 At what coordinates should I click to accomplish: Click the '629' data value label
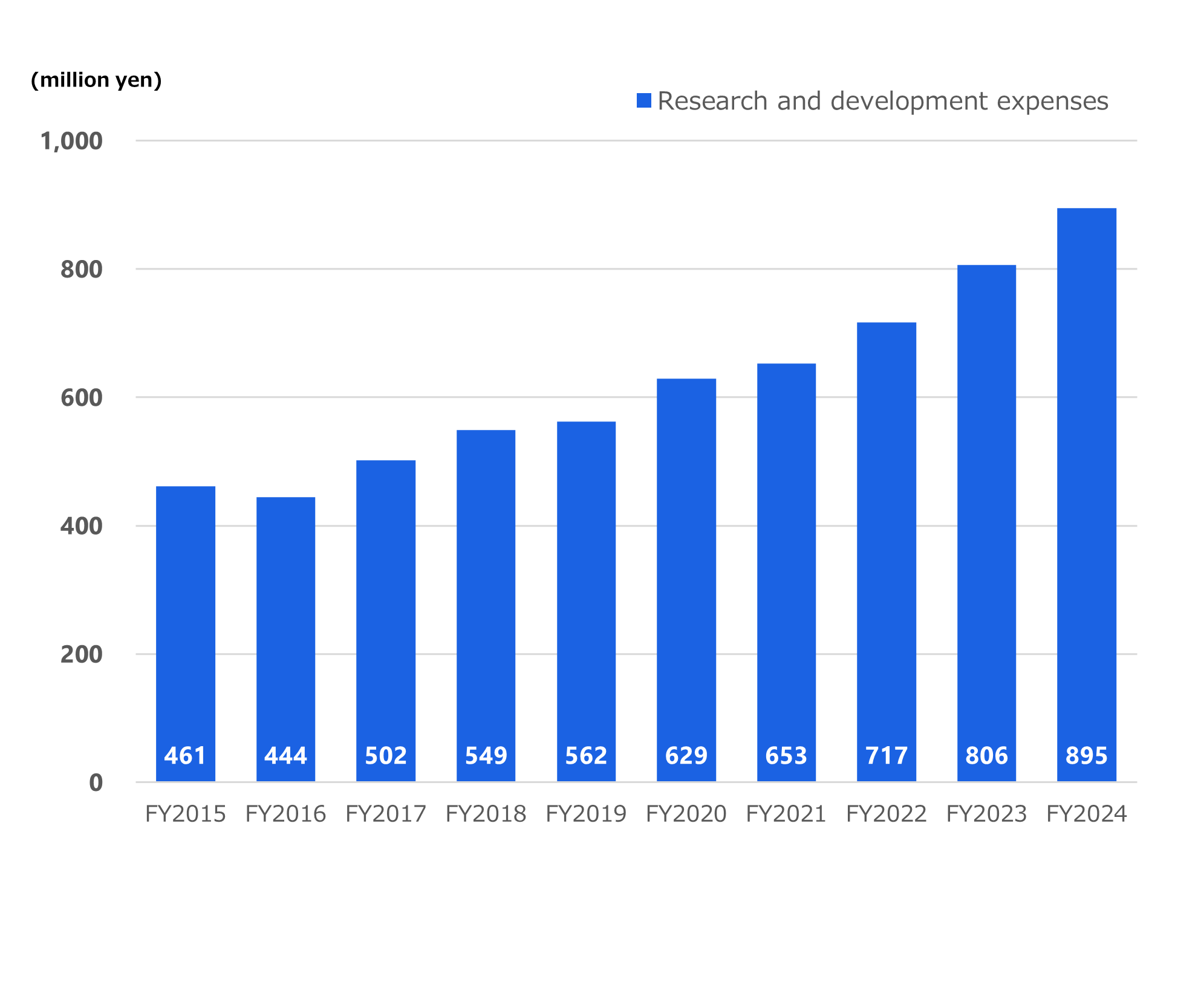coord(686,756)
